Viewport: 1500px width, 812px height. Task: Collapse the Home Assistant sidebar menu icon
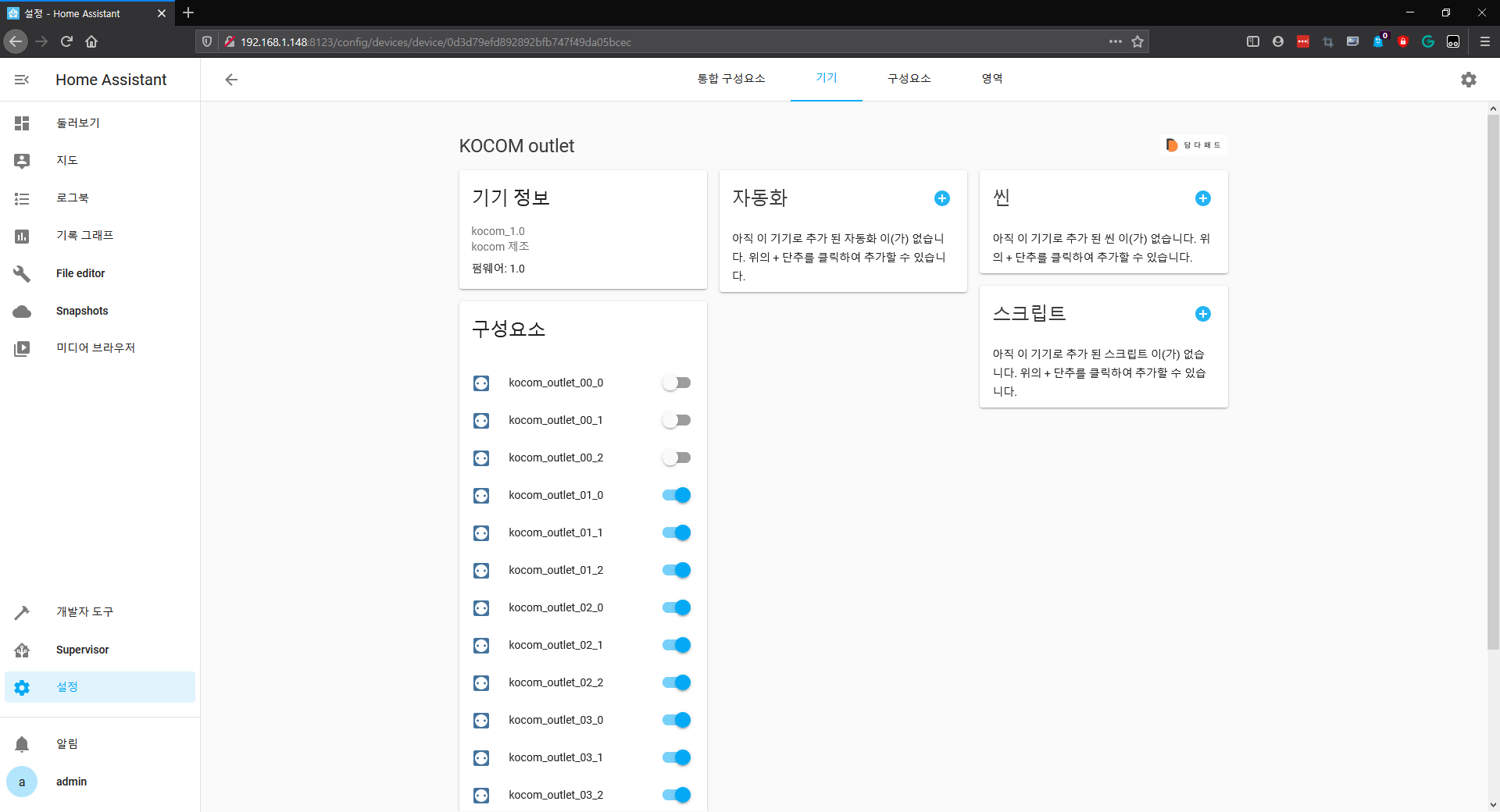tap(22, 80)
